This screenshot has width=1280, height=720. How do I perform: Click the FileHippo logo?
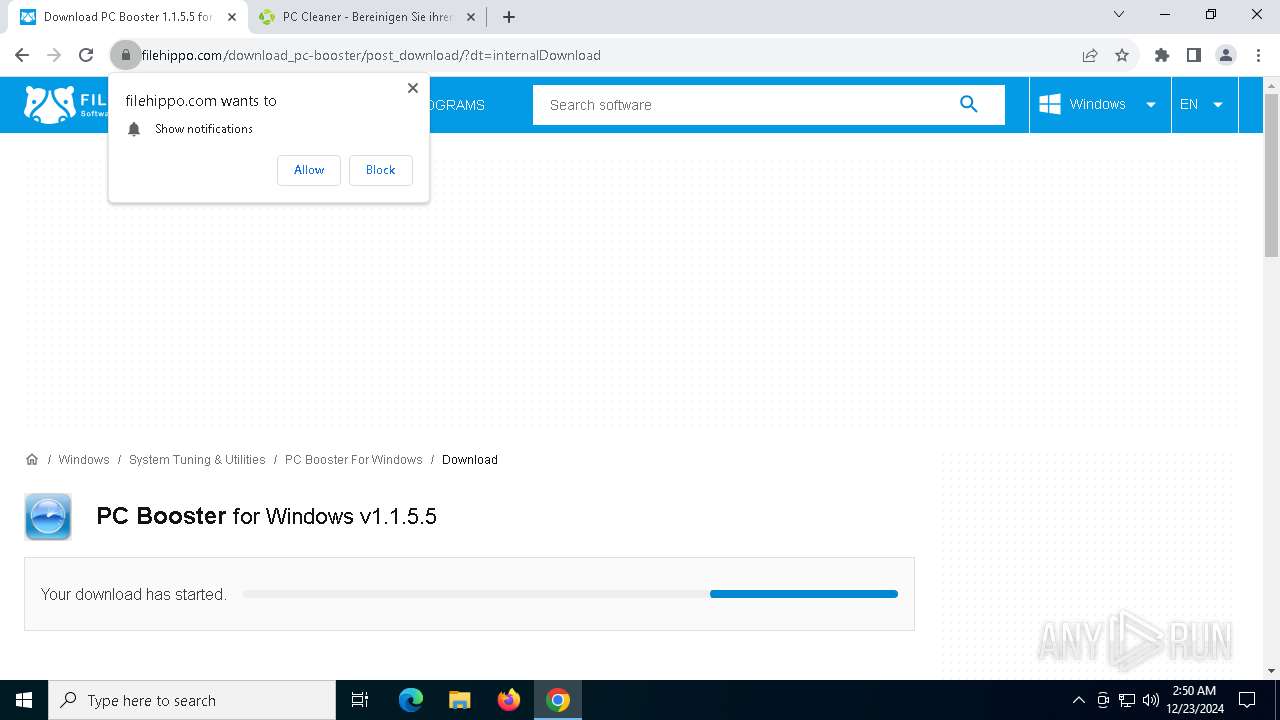(x=65, y=104)
